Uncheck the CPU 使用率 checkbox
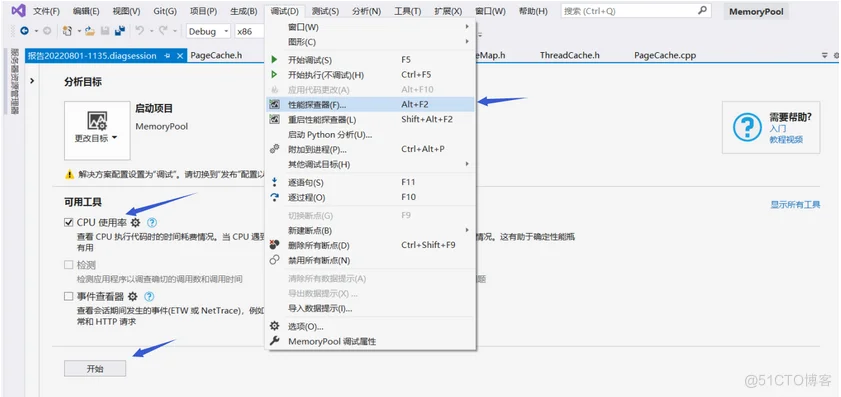The width and height of the screenshot is (841, 397). click(68, 222)
